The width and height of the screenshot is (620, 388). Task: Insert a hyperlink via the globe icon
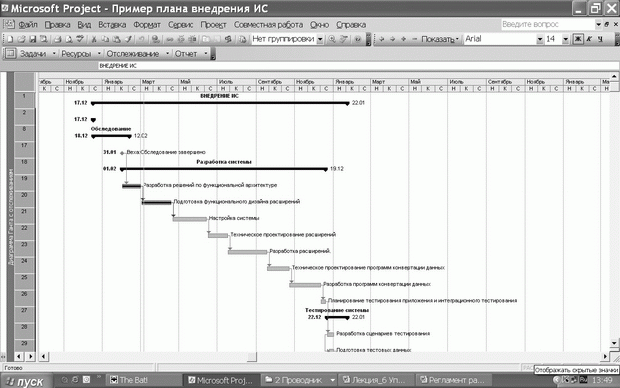(x=156, y=39)
